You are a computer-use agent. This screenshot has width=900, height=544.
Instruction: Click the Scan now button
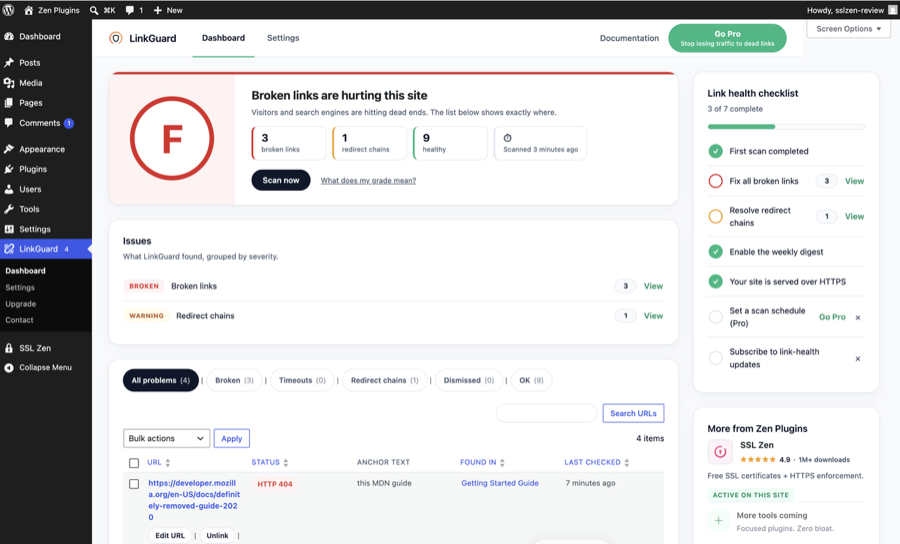[x=281, y=180]
